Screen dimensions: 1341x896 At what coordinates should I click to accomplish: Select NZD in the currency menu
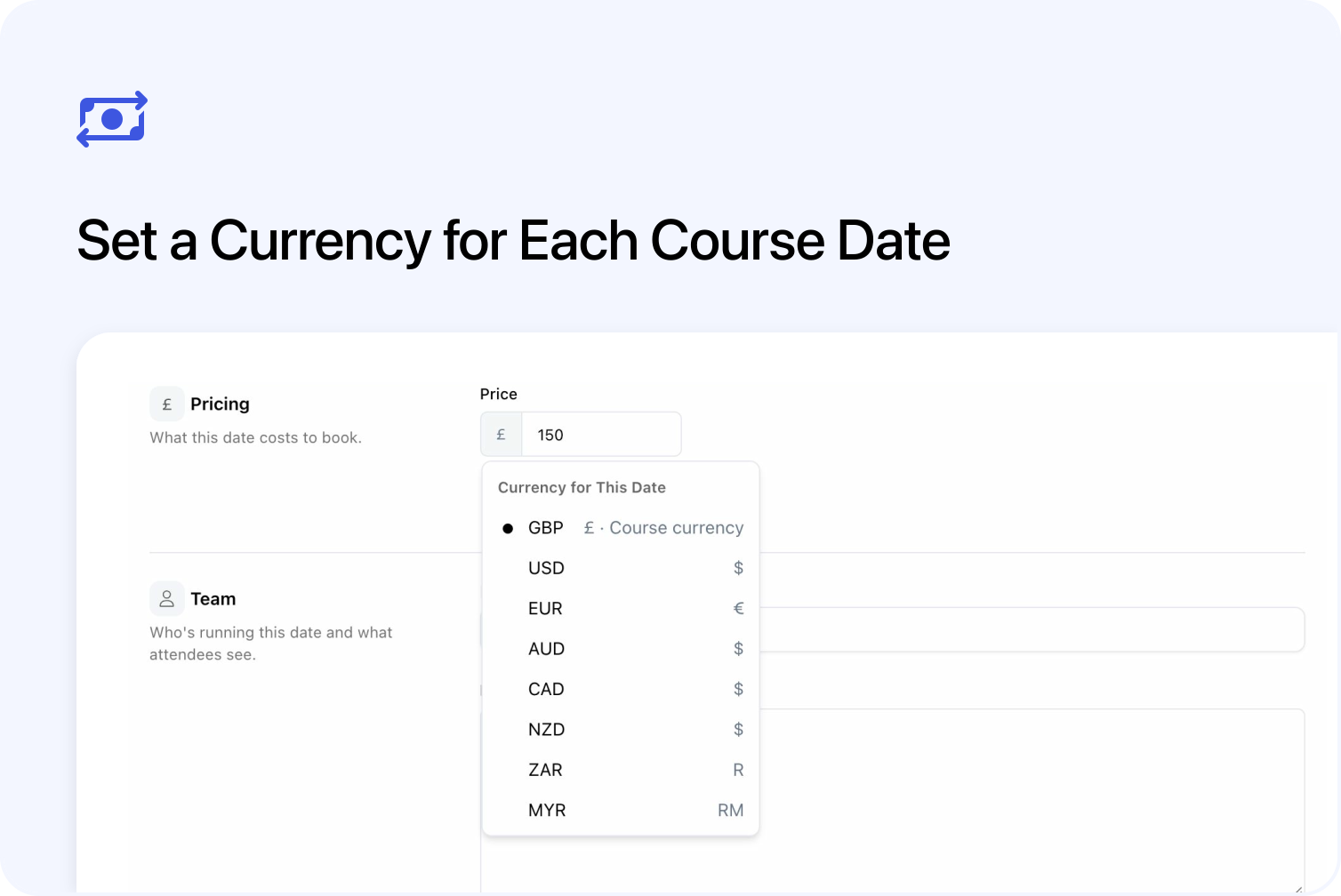click(x=621, y=730)
